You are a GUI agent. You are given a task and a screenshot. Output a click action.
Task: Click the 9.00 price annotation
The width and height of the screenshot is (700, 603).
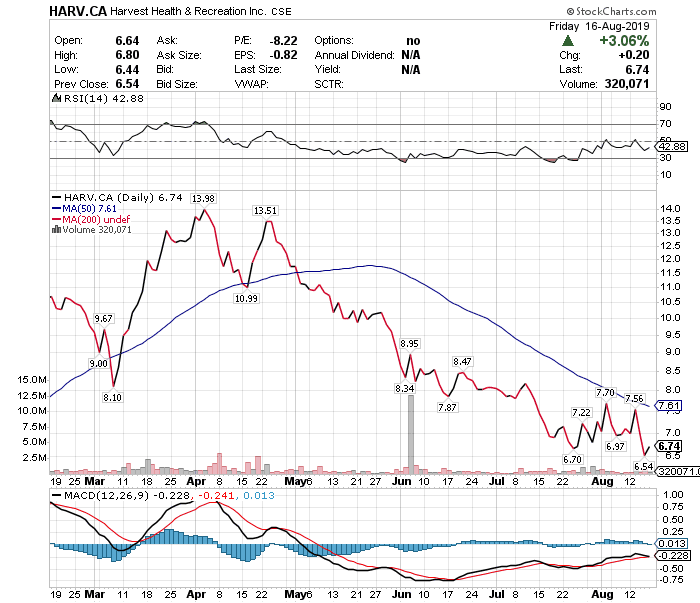99,363
